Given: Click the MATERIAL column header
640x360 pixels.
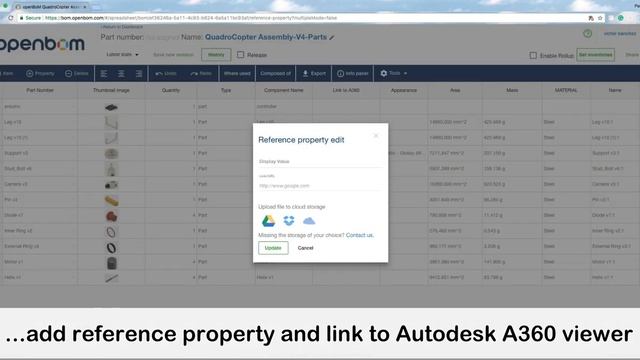Looking at the screenshot, I should [566, 90].
